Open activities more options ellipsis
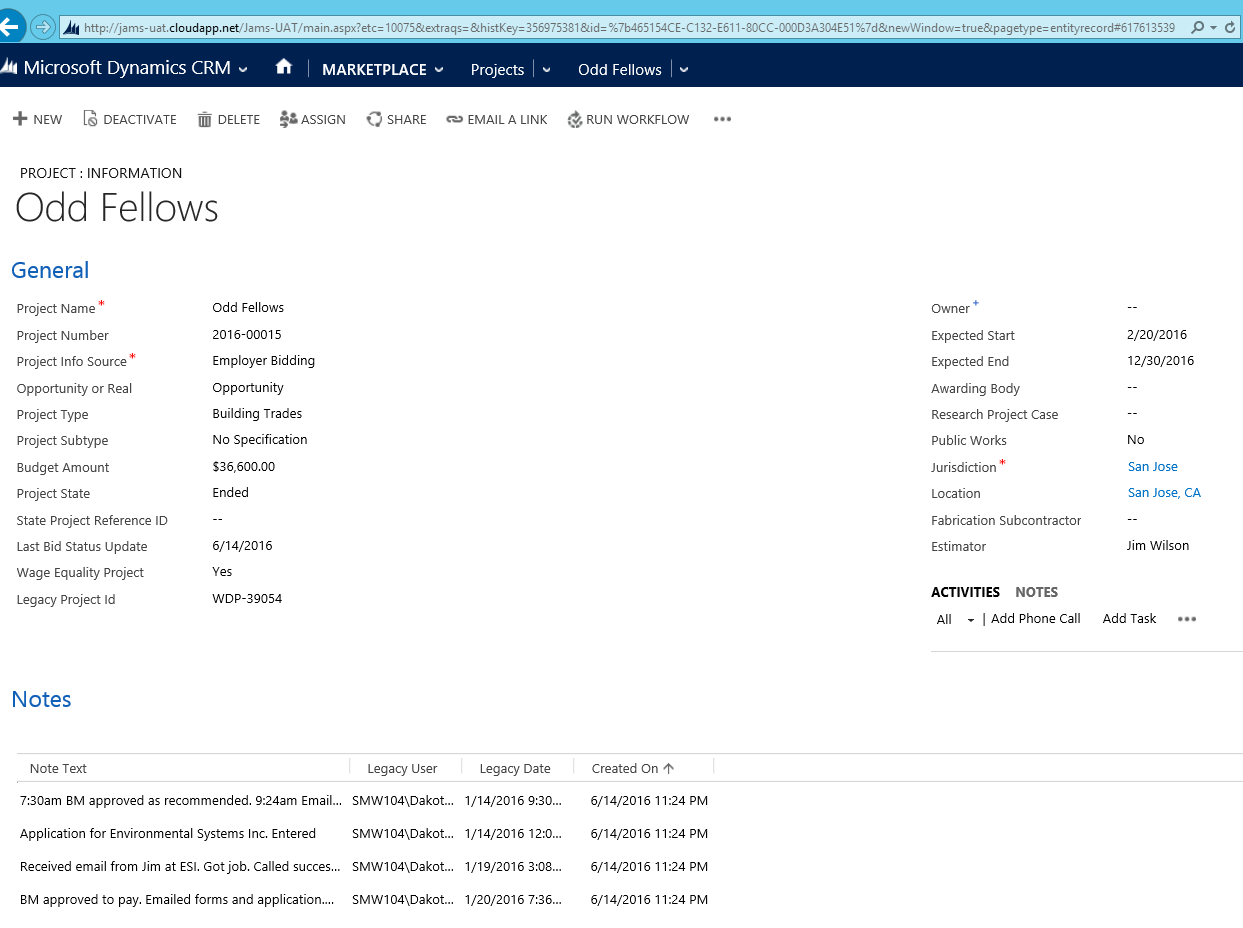The height and width of the screenshot is (928, 1243). click(x=1187, y=619)
